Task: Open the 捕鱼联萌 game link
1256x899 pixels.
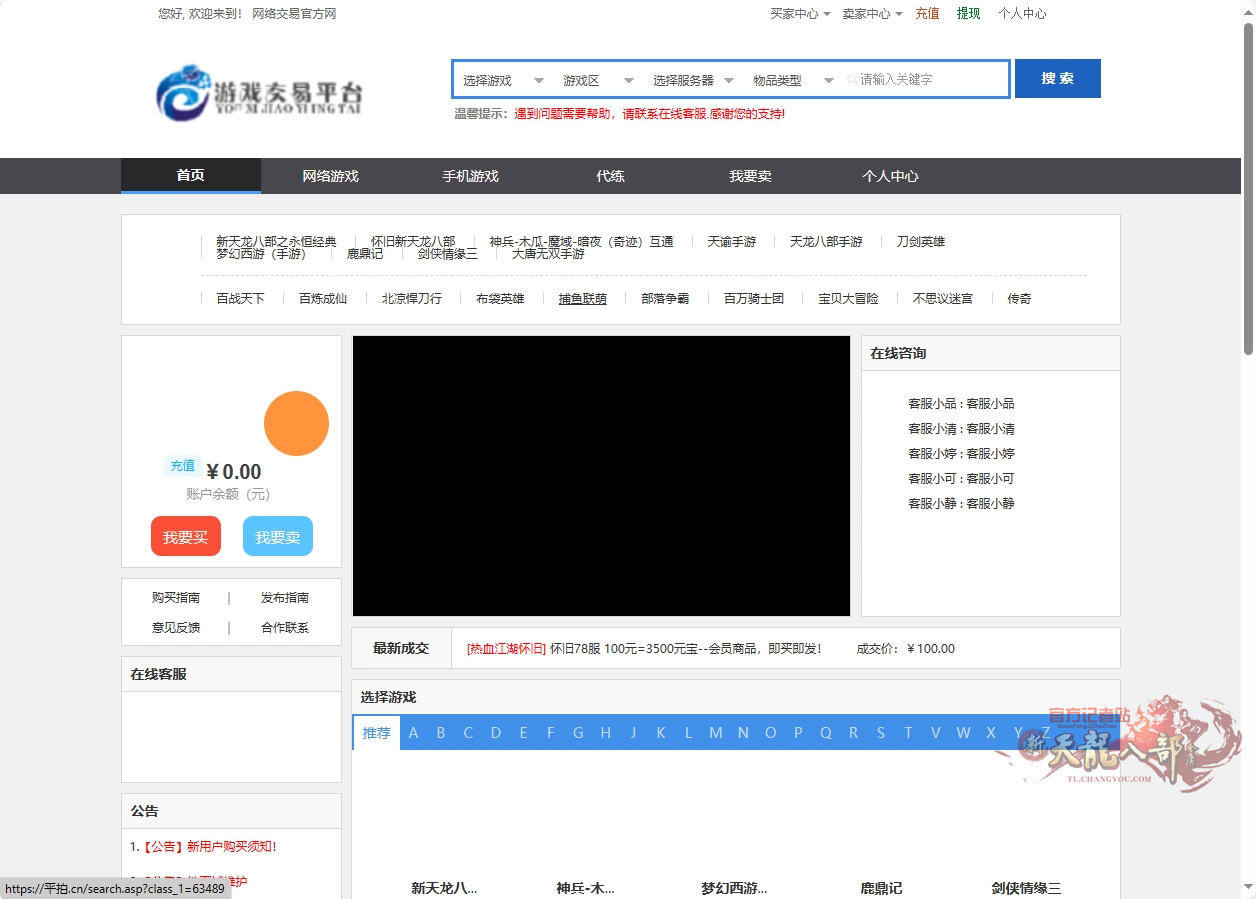Action: (x=582, y=298)
